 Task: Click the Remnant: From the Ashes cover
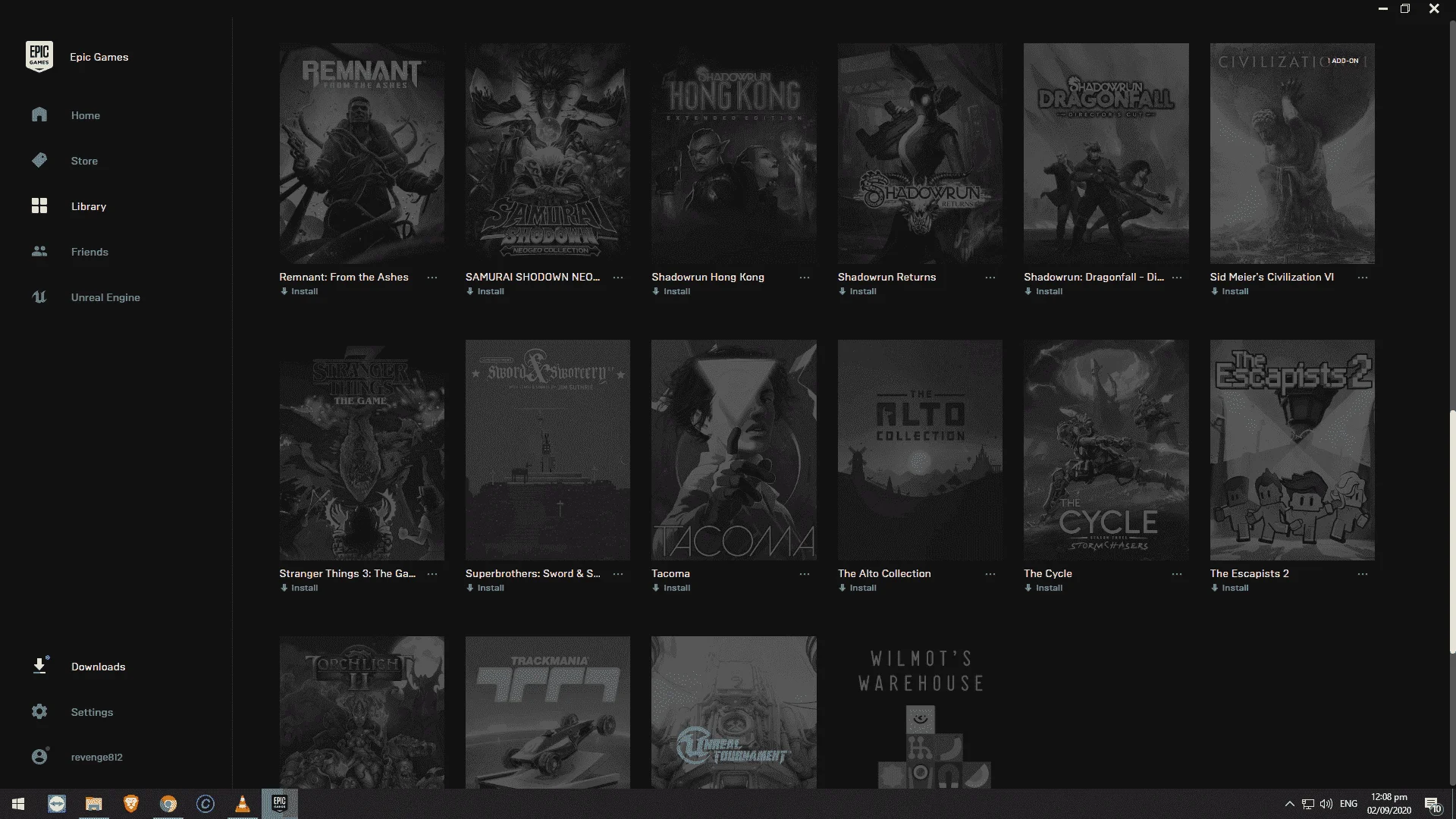(362, 153)
